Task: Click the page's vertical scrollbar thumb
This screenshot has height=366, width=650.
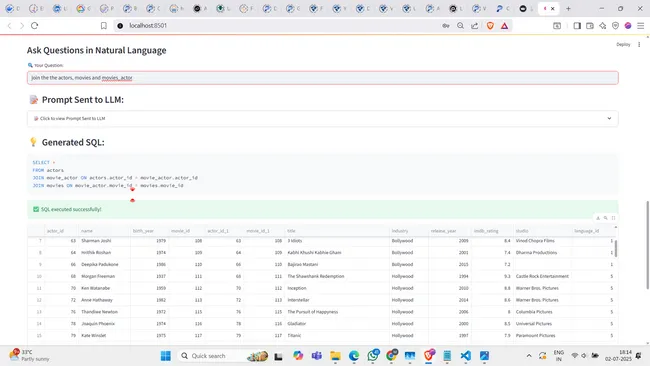Action: coord(648,245)
